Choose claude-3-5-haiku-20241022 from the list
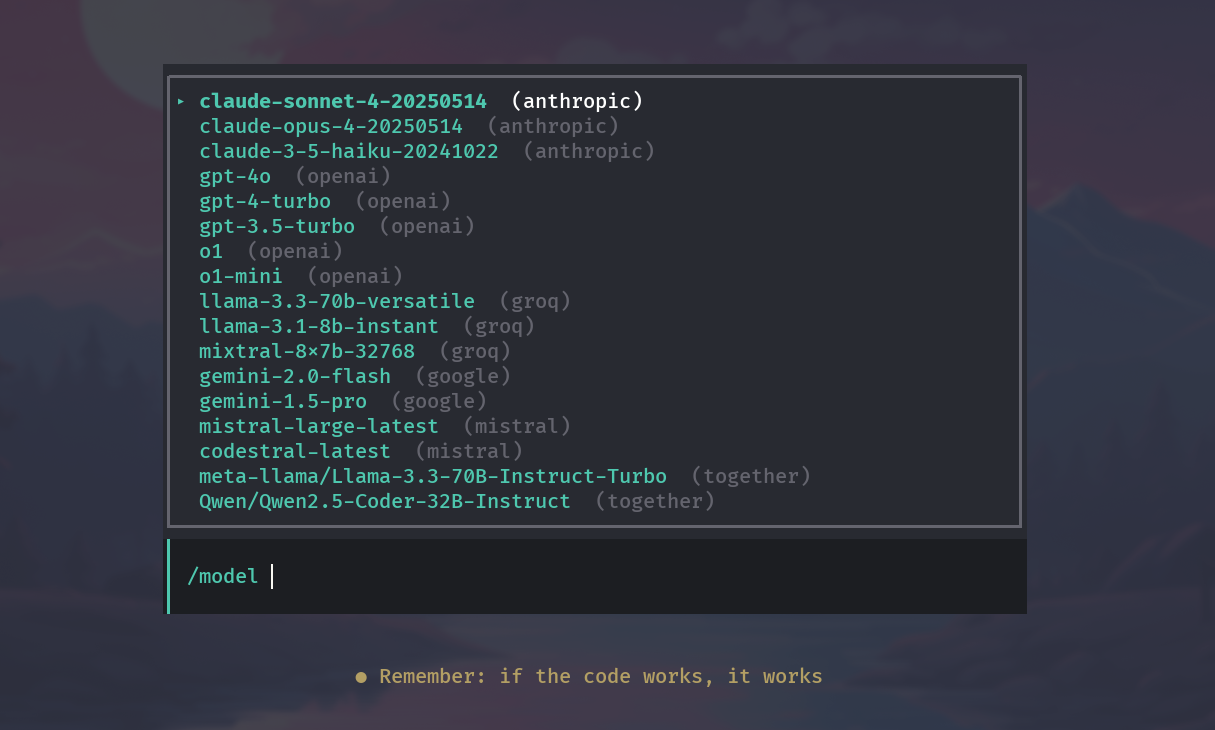Image resolution: width=1215 pixels, height=730 pixels. click(348, 151)
